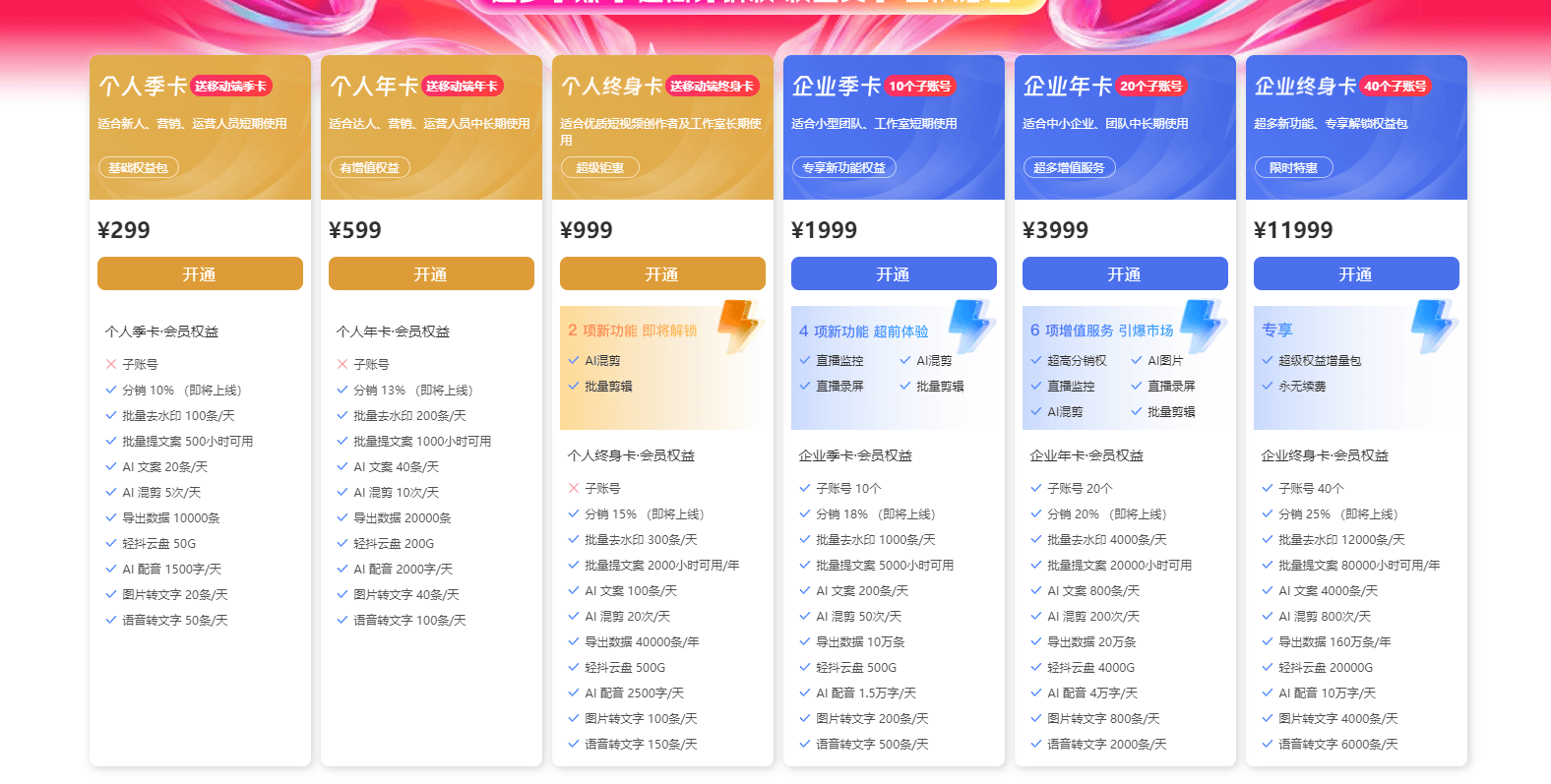Click the orange lightning icon in 个人终身卡

pos(738,326)
